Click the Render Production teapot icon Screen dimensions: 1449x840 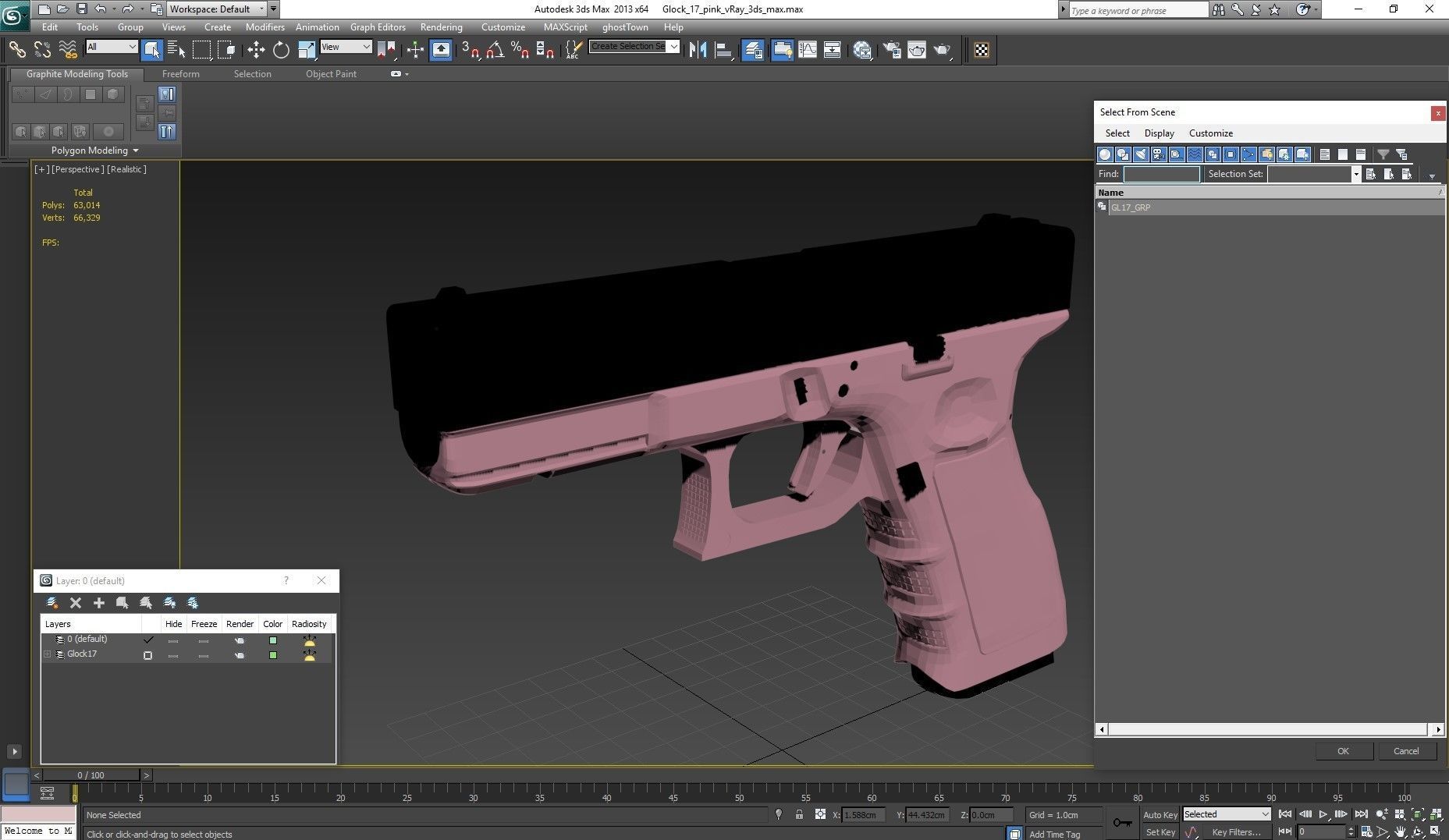(x=943, y=50)
